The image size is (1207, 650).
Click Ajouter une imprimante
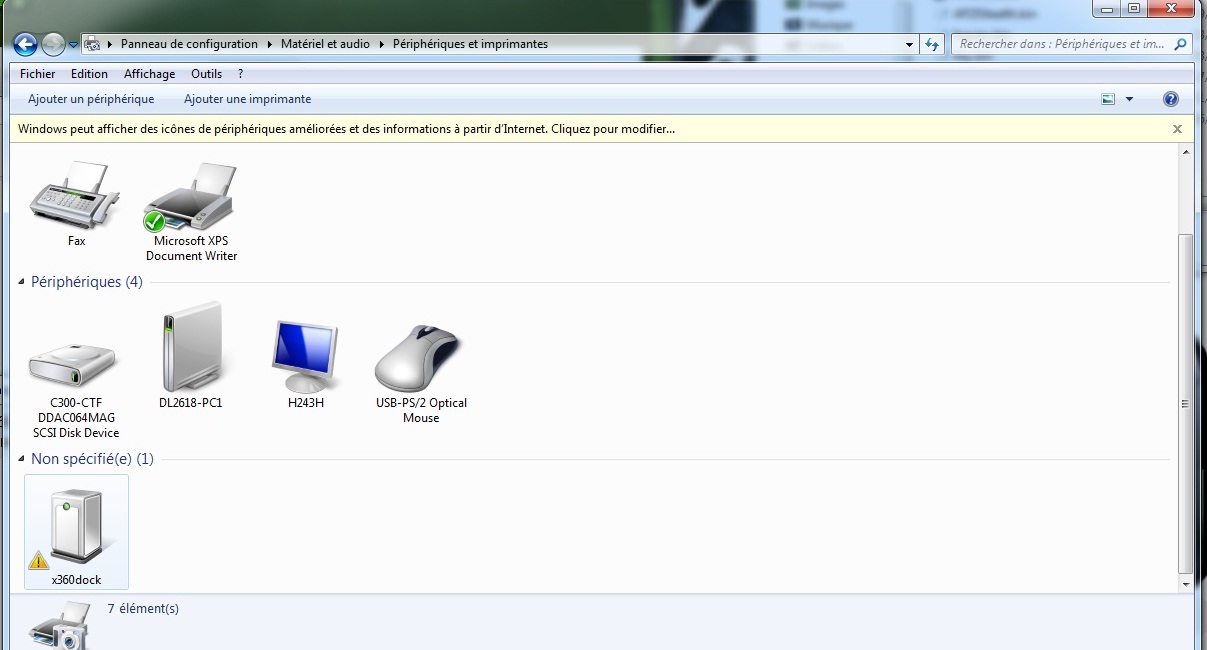tap(247, 99)
